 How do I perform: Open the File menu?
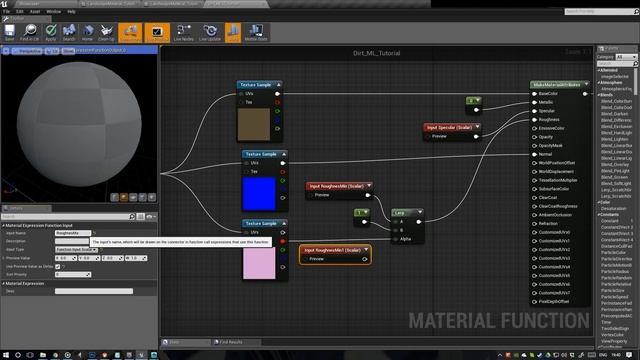coord(7,11)
